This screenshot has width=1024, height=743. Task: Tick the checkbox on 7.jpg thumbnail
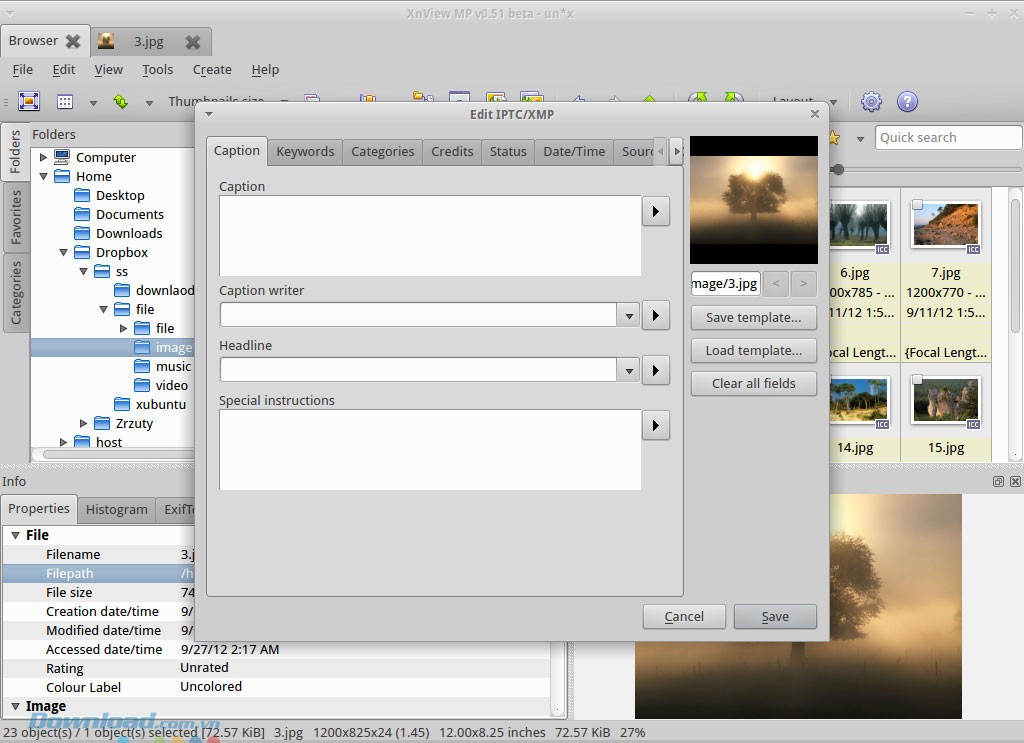(x=917, y=205)
